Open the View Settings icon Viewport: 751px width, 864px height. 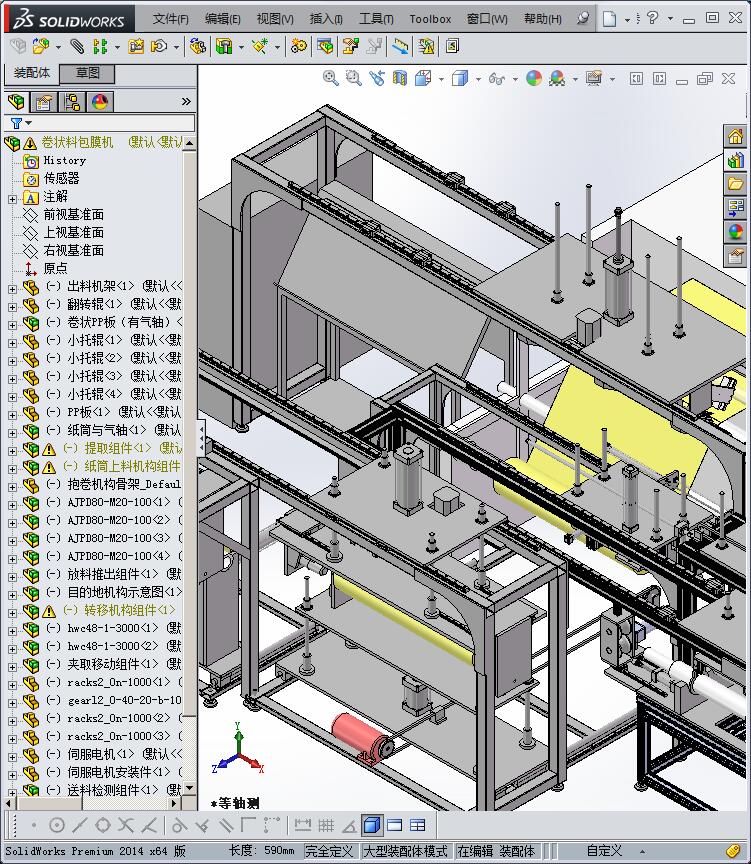pos(594,79)
